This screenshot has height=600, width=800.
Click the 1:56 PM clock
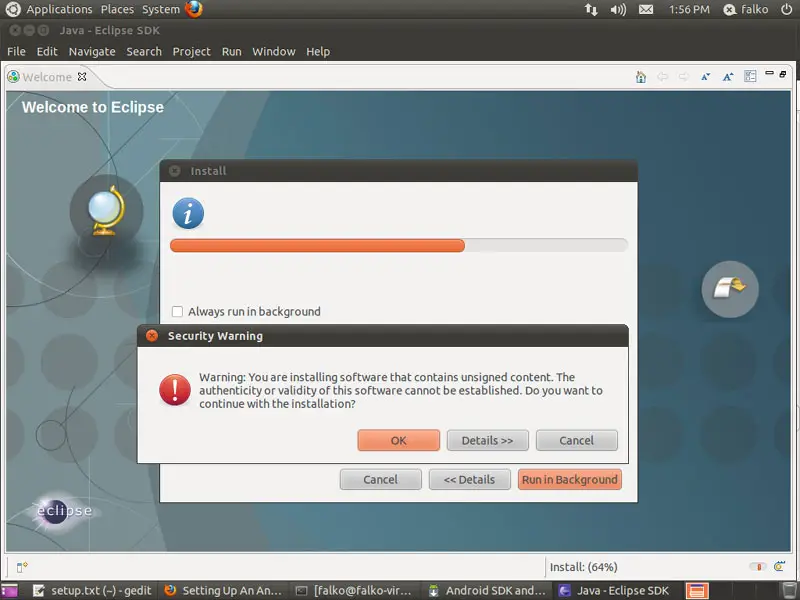tap(689, 9)
